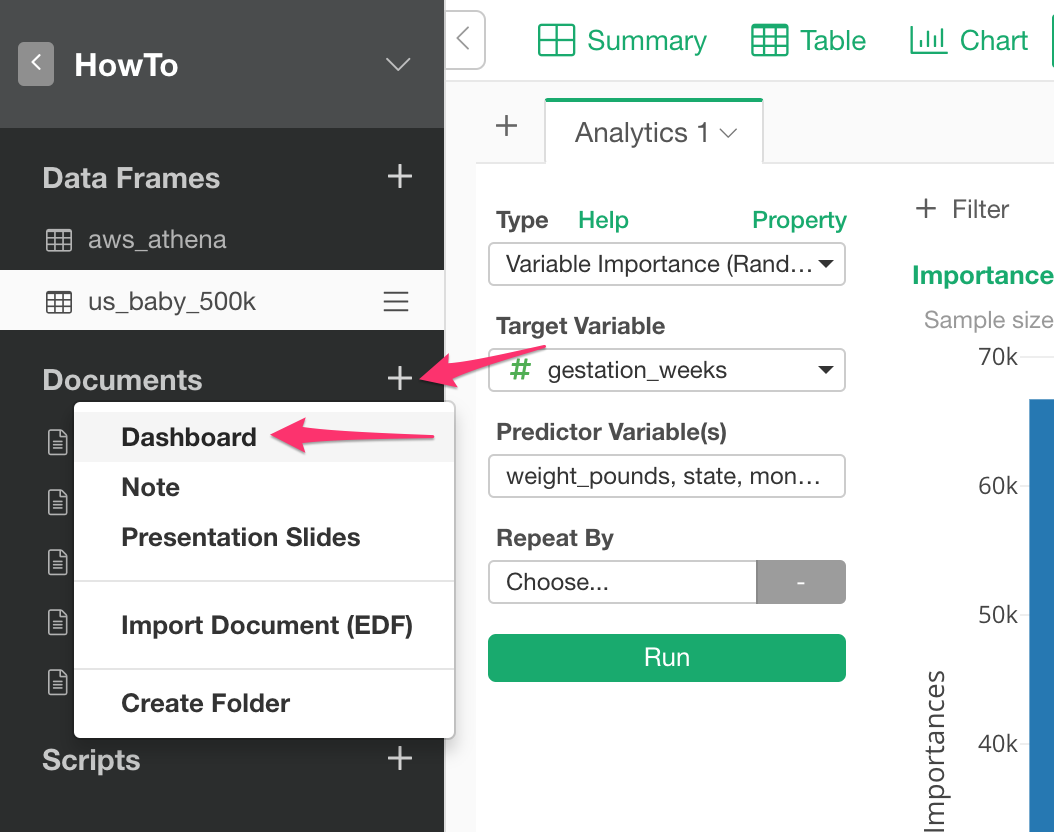The height and width of the screenshot is (832, 1054).
Task: Click the green Run button
Action: pos(666,657)
